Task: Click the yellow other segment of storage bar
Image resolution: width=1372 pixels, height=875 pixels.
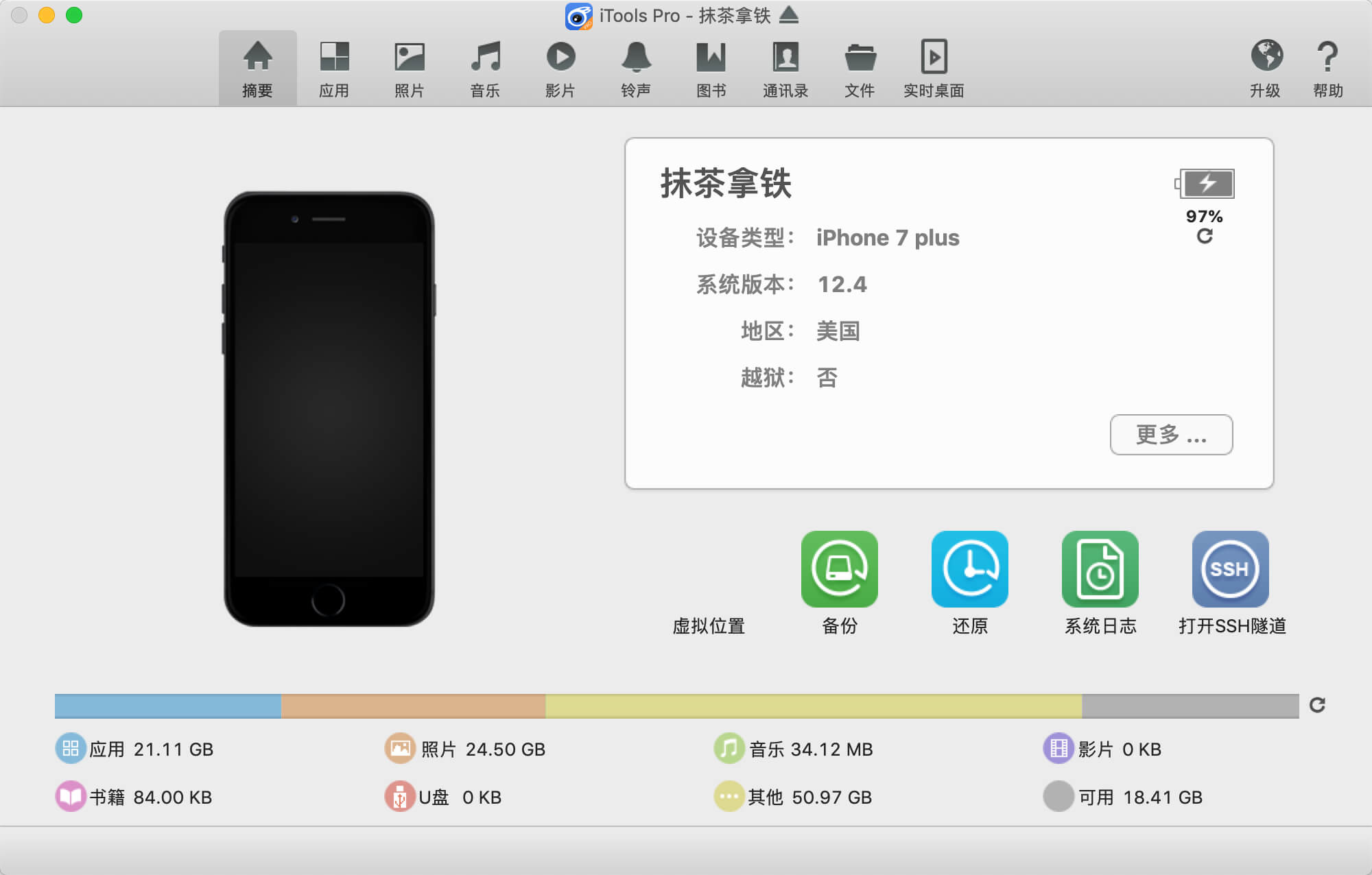Action: coord(814,706)
